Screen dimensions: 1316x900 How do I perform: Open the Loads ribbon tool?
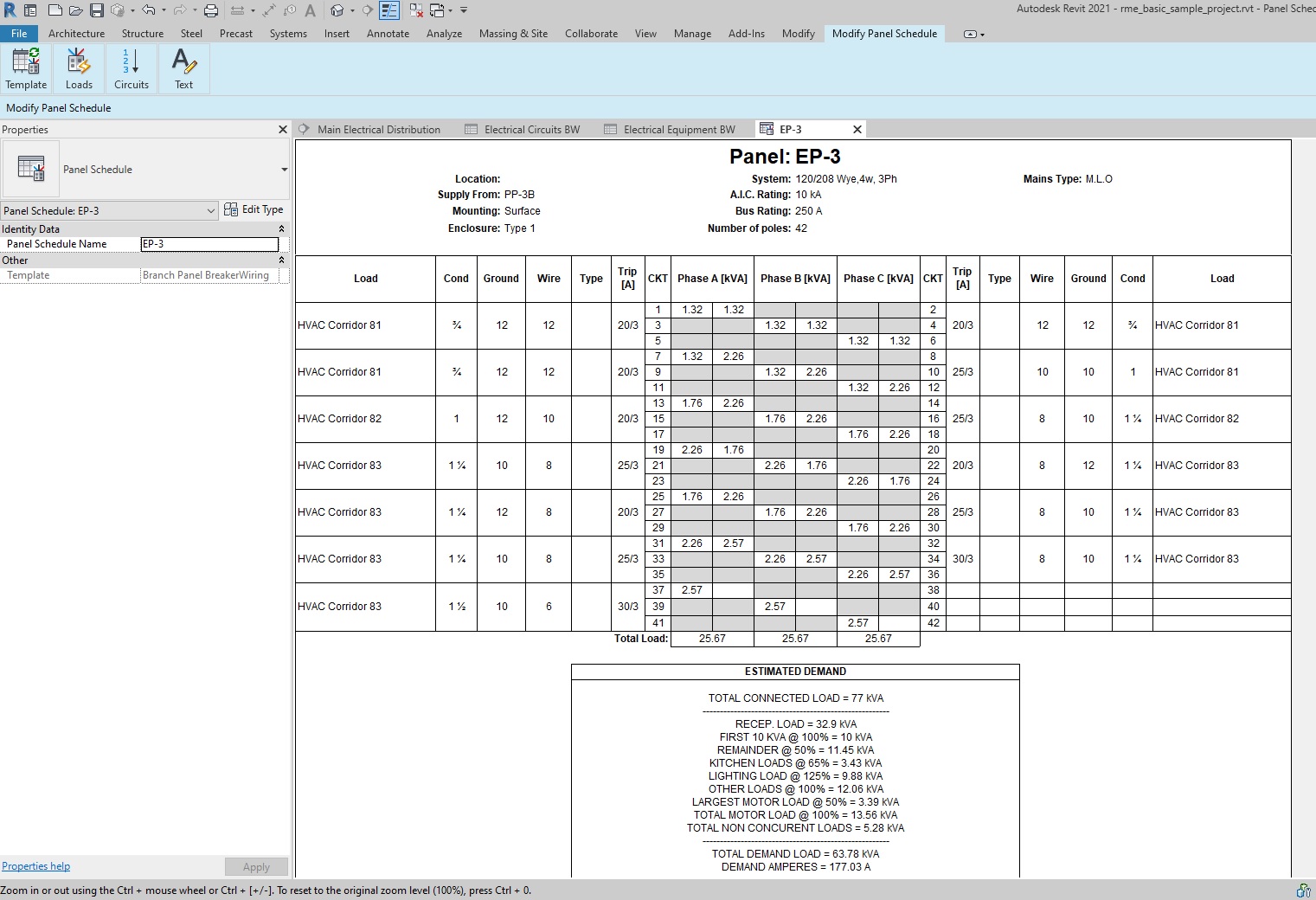(x=79, y=68)
